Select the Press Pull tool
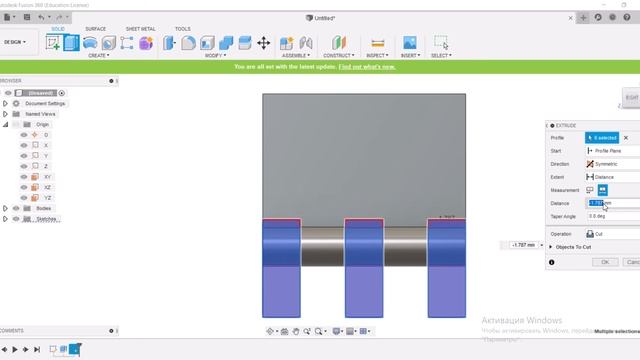The width and height of the screenshot is (640, 360). click(x=169, y=43)
